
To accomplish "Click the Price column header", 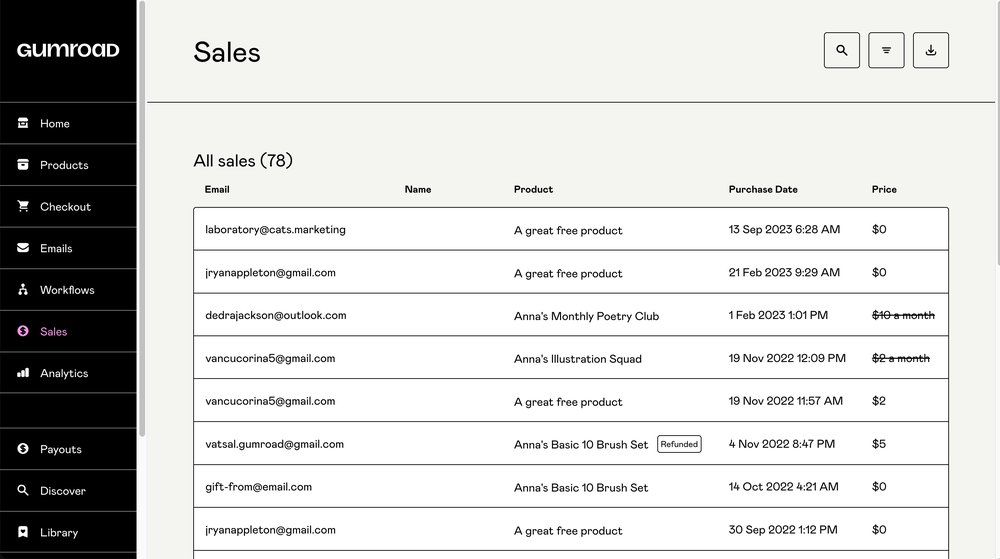I will coord(884,189).
